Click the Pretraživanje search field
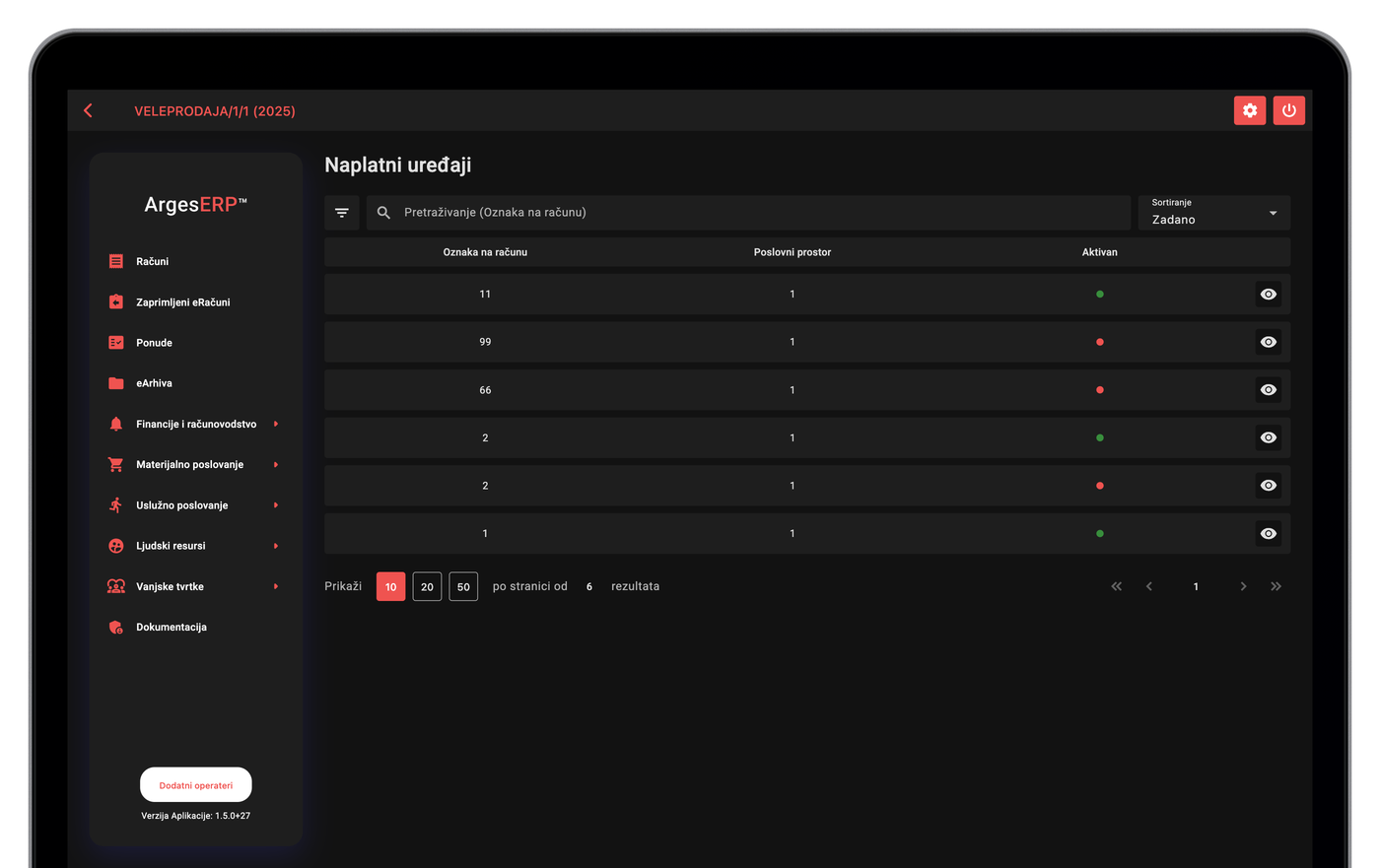Viewport: 1380px width, 868px height. coord(748,213)
